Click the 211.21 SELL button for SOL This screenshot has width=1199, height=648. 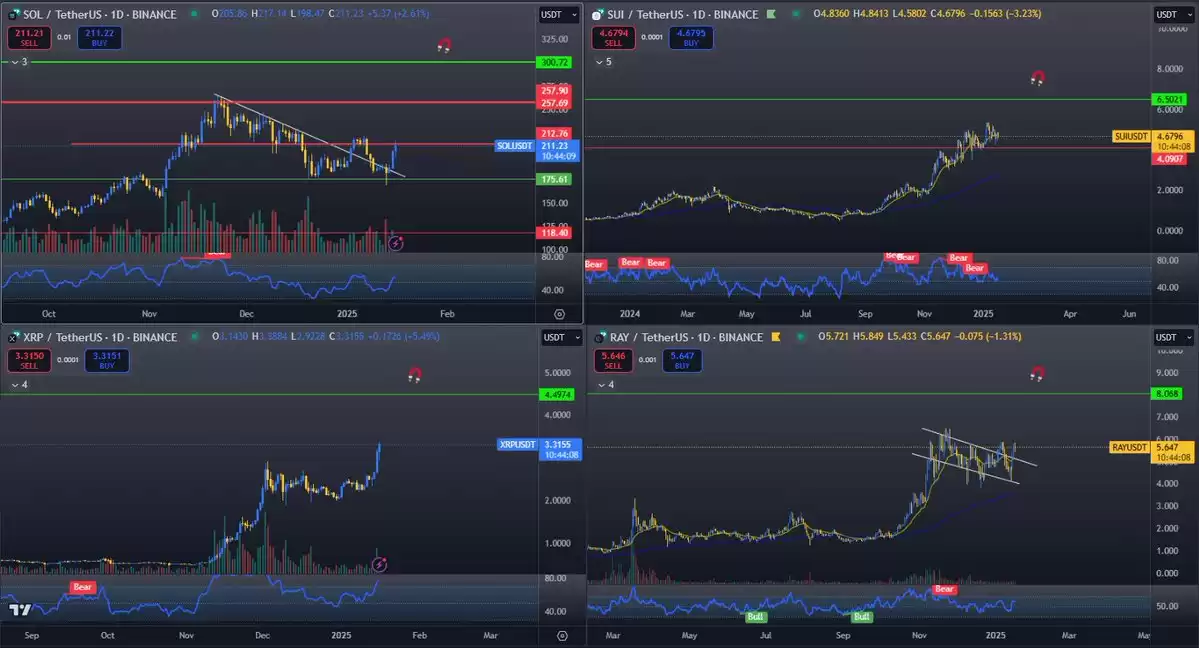(29, 37)
